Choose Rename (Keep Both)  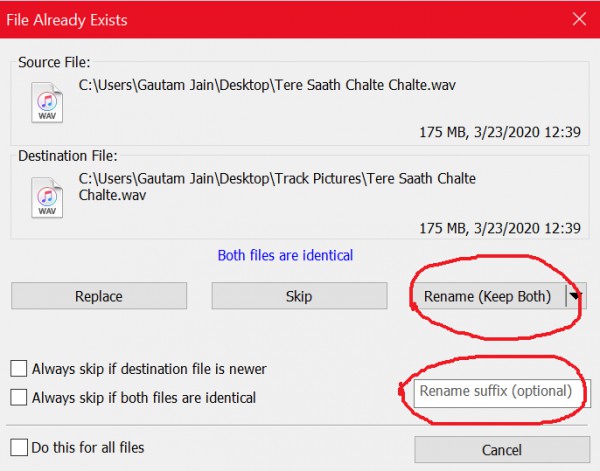click(x=488, y=296)
